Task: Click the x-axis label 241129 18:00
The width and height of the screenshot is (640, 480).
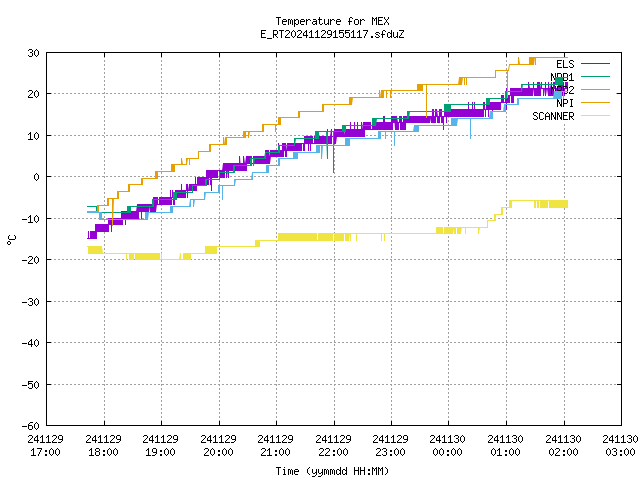Action: [103, 446]
